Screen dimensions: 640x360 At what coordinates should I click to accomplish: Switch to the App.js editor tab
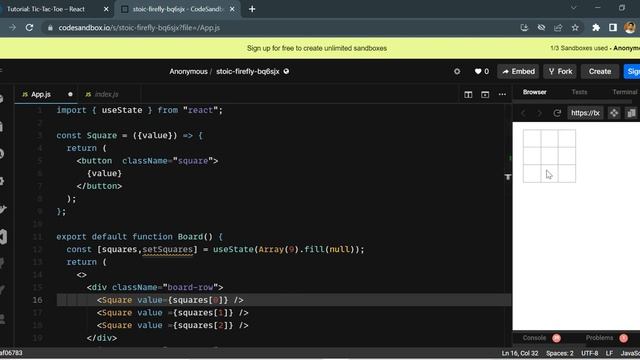pos(41,94)
